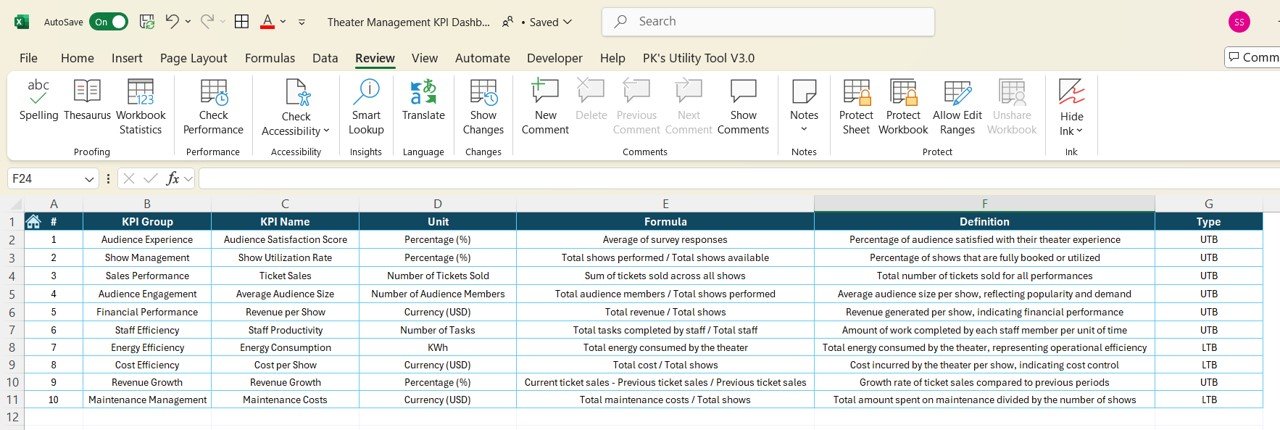
Task: Open Smart Lookup
Action: tap(366, 108)
